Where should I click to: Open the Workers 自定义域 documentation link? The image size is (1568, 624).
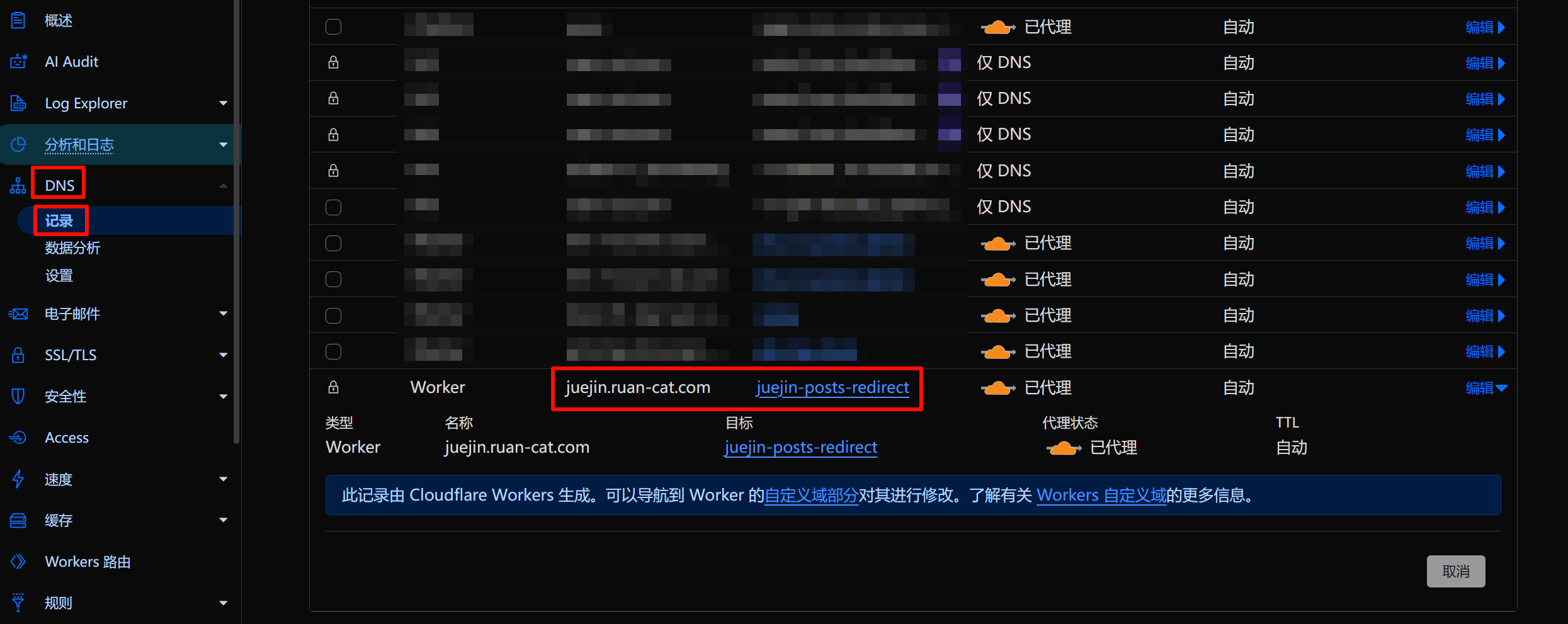point(1101,496)
